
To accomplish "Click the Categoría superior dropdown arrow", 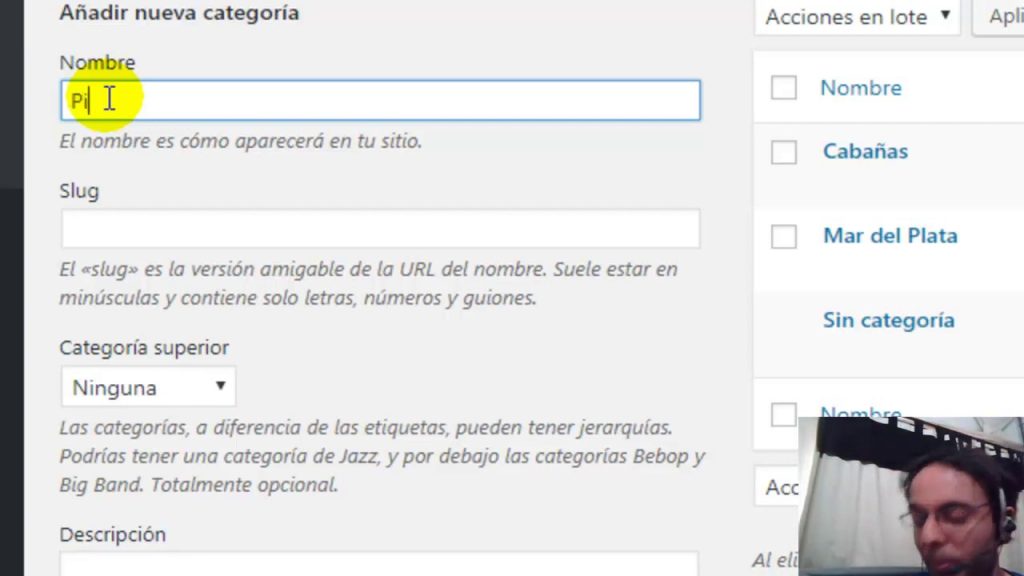I will click(x=220, y=387).
